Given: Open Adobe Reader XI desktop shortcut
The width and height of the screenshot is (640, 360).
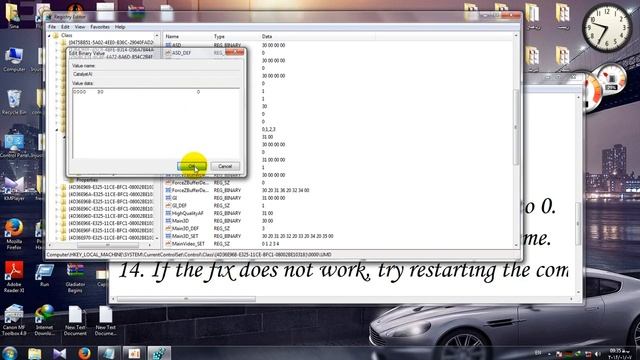Looking at the screenshot, I should tap(14, 277).
